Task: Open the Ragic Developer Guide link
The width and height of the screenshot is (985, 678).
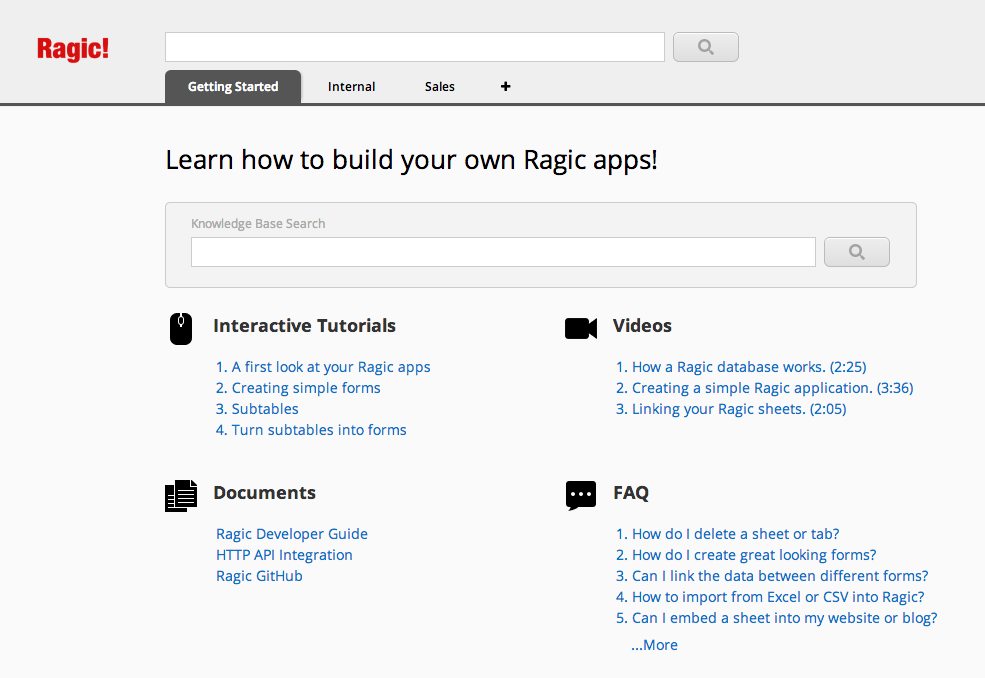Action: click(x=292, y=534)
